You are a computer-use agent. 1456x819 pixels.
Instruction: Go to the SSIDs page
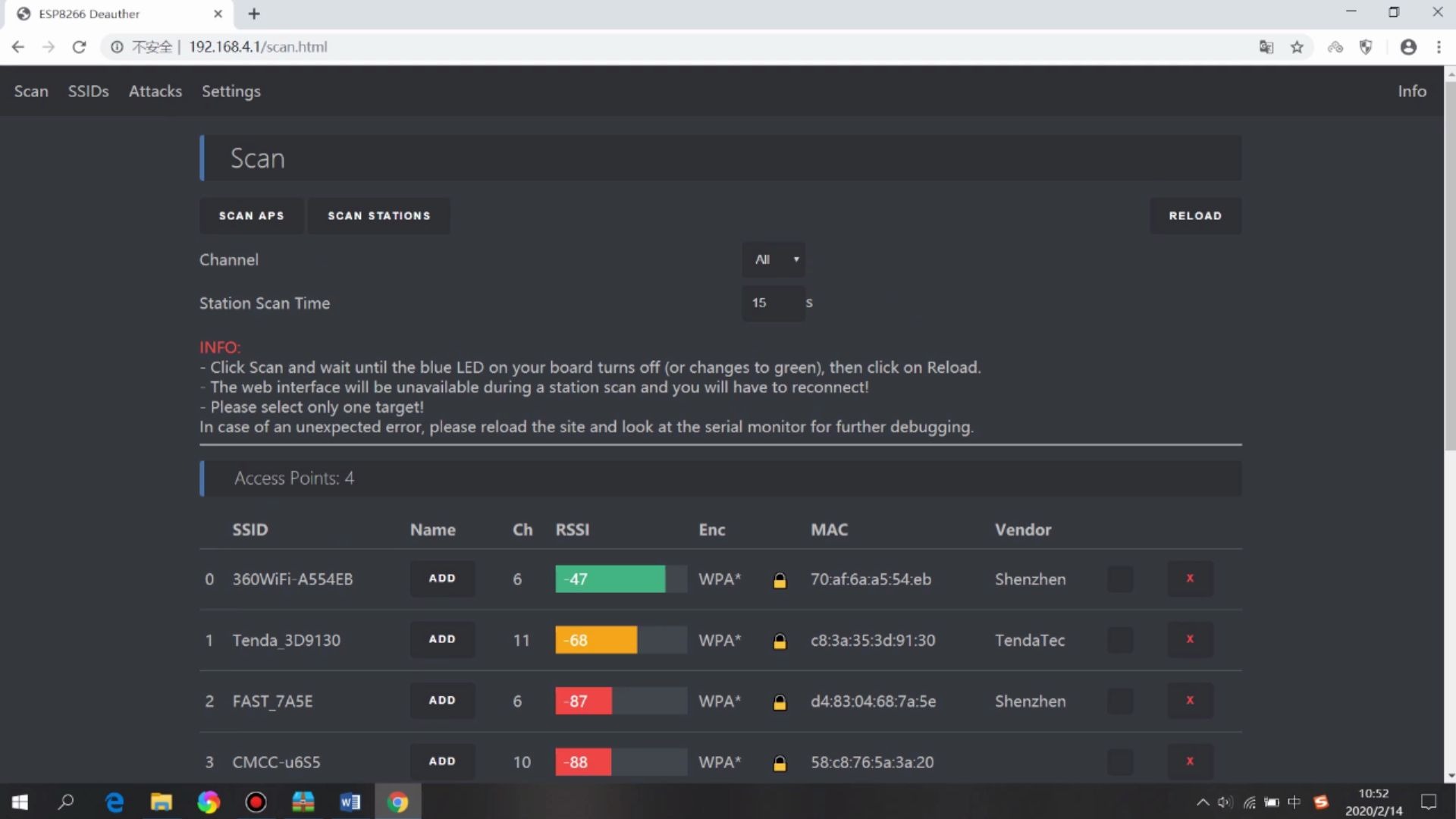89,91
